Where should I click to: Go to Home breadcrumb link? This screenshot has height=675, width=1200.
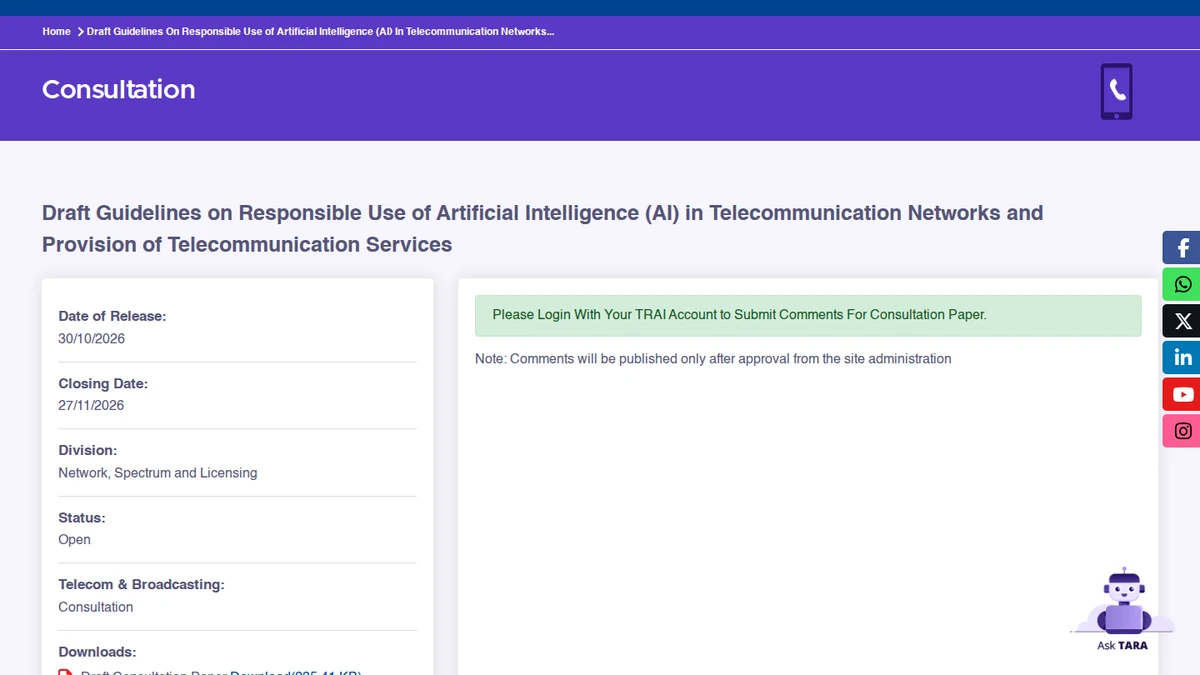tap(56, 32)
